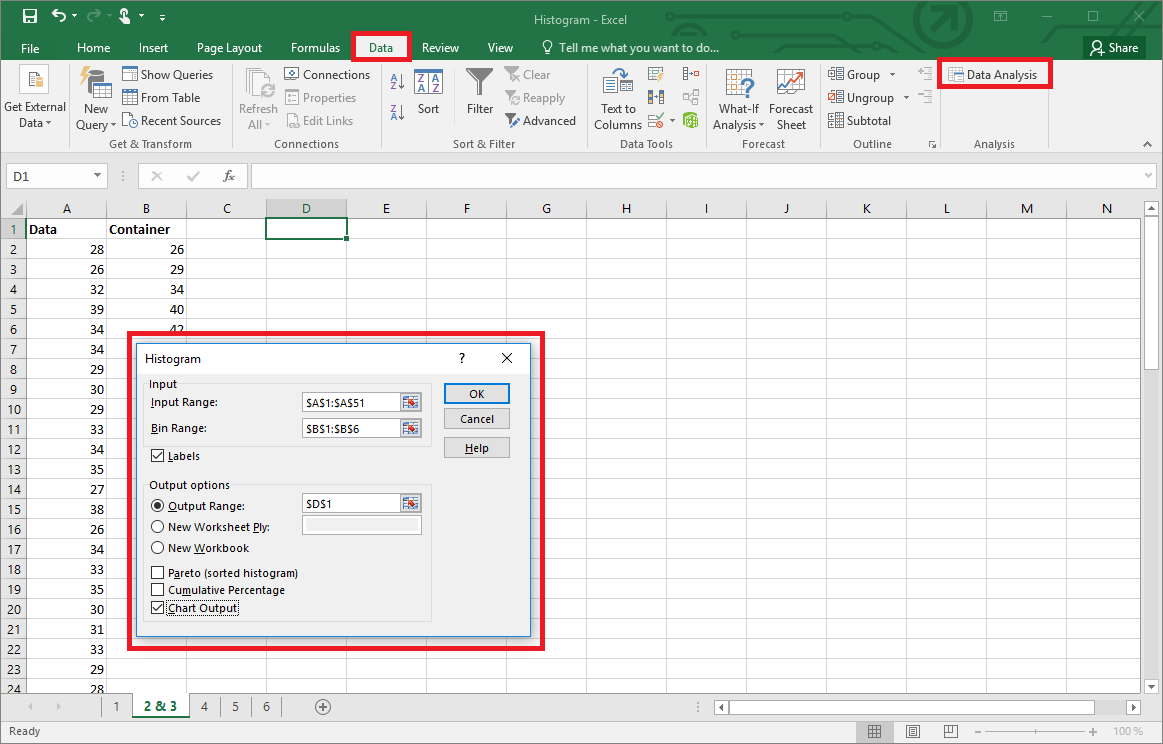The width and height of the screenshot is (1163, 744).
Task: Click OK in the Histogram dialog
Action: [x=476, y=393]
